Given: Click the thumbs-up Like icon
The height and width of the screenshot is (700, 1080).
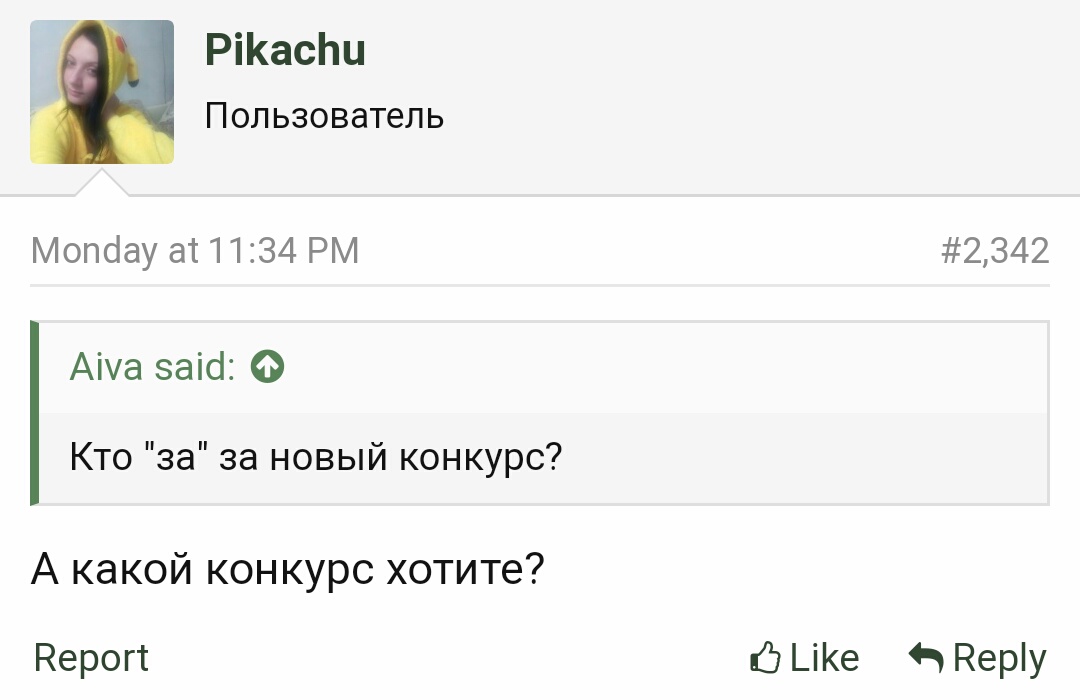Looking at the screenshot, I should click(x=765, y=657).
